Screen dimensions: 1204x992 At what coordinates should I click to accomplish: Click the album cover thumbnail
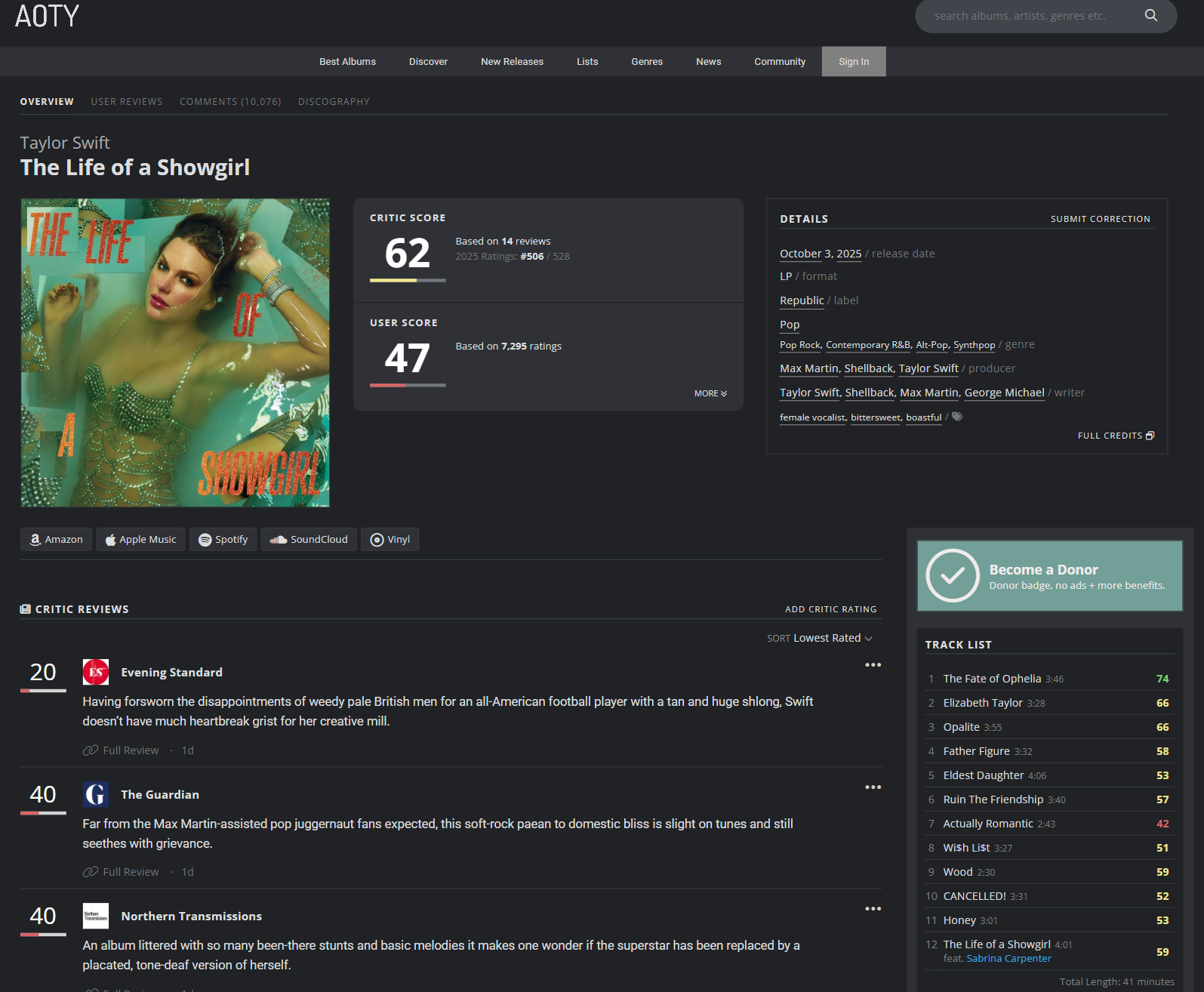pyautogui.click(x=175, y=353)
